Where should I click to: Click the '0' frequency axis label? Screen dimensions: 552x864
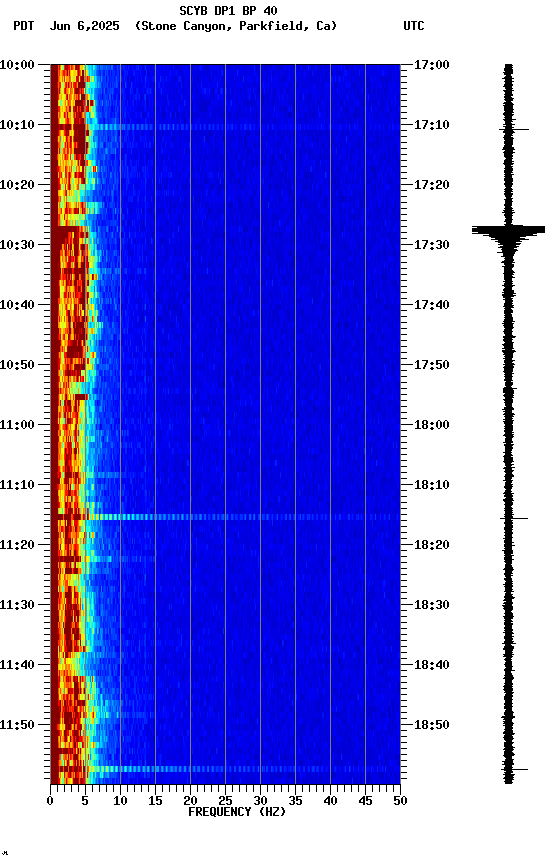pos(51,801)
